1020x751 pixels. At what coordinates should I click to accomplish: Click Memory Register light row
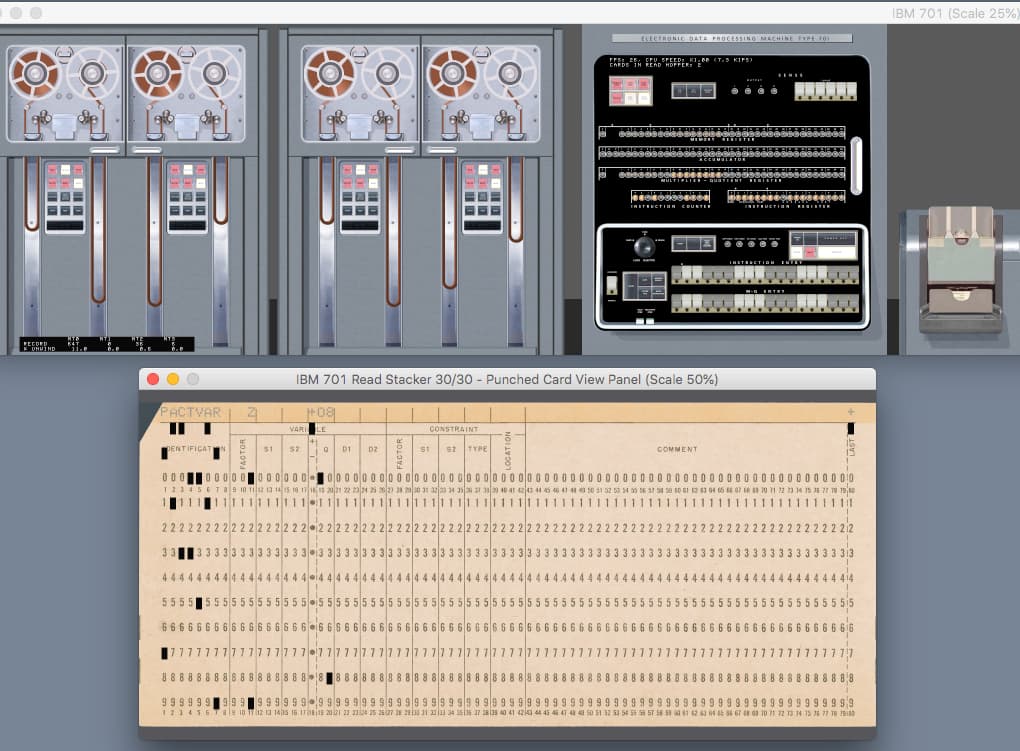pyautogui.click(x=722, y=133)
